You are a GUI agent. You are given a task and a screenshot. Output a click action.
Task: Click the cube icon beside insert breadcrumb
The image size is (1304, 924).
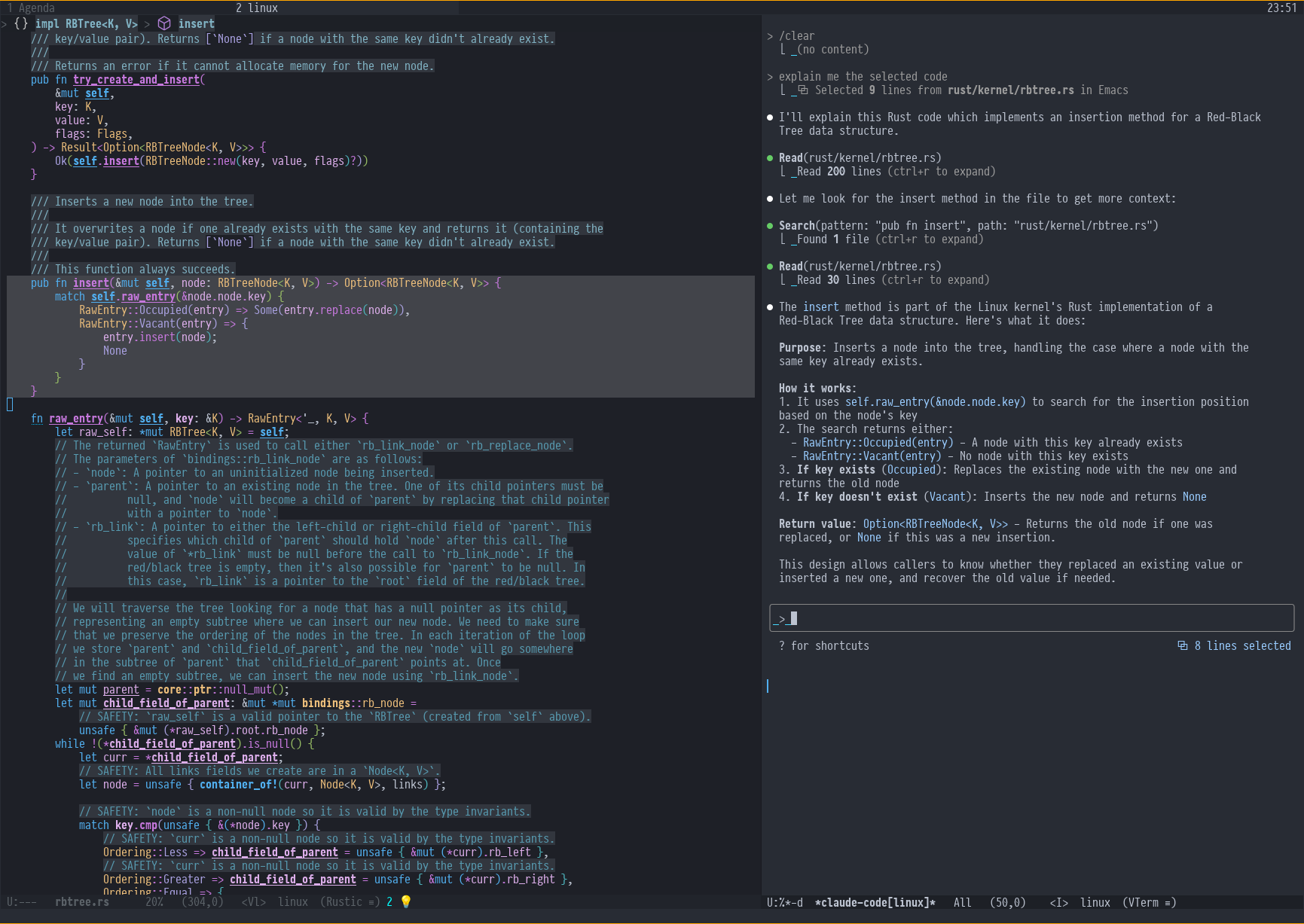pyautogui.click(x=164, y=23)
